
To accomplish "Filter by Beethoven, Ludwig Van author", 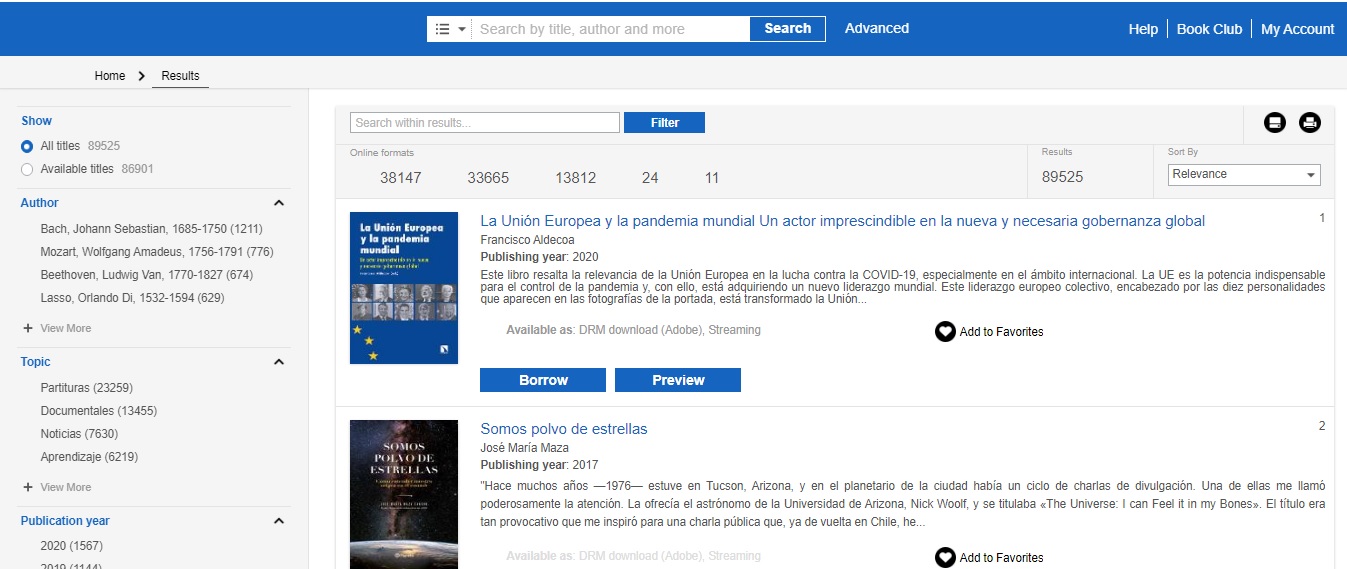I will [147, 275].
